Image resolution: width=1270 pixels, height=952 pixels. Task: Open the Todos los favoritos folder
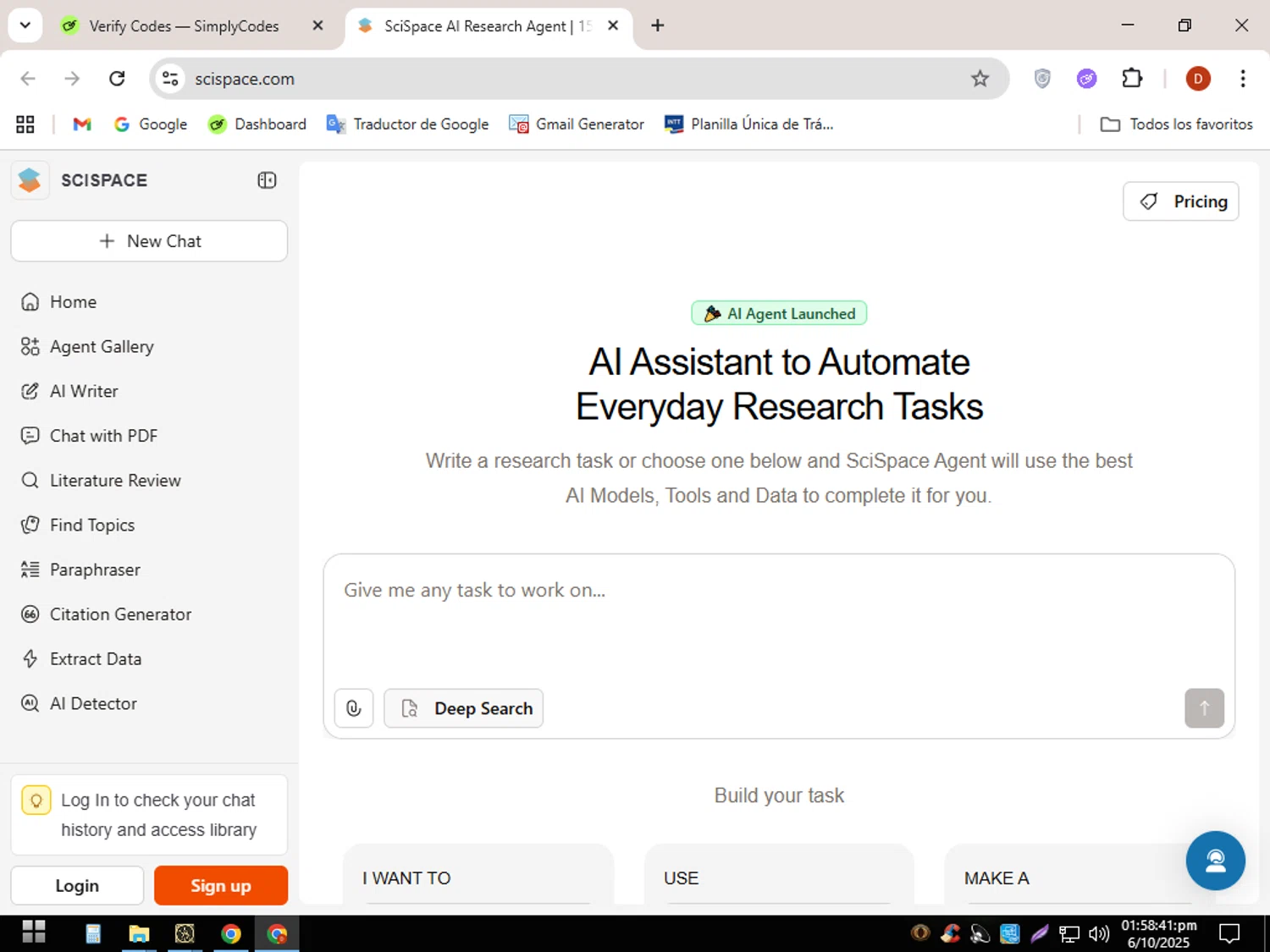(1176, 124)
